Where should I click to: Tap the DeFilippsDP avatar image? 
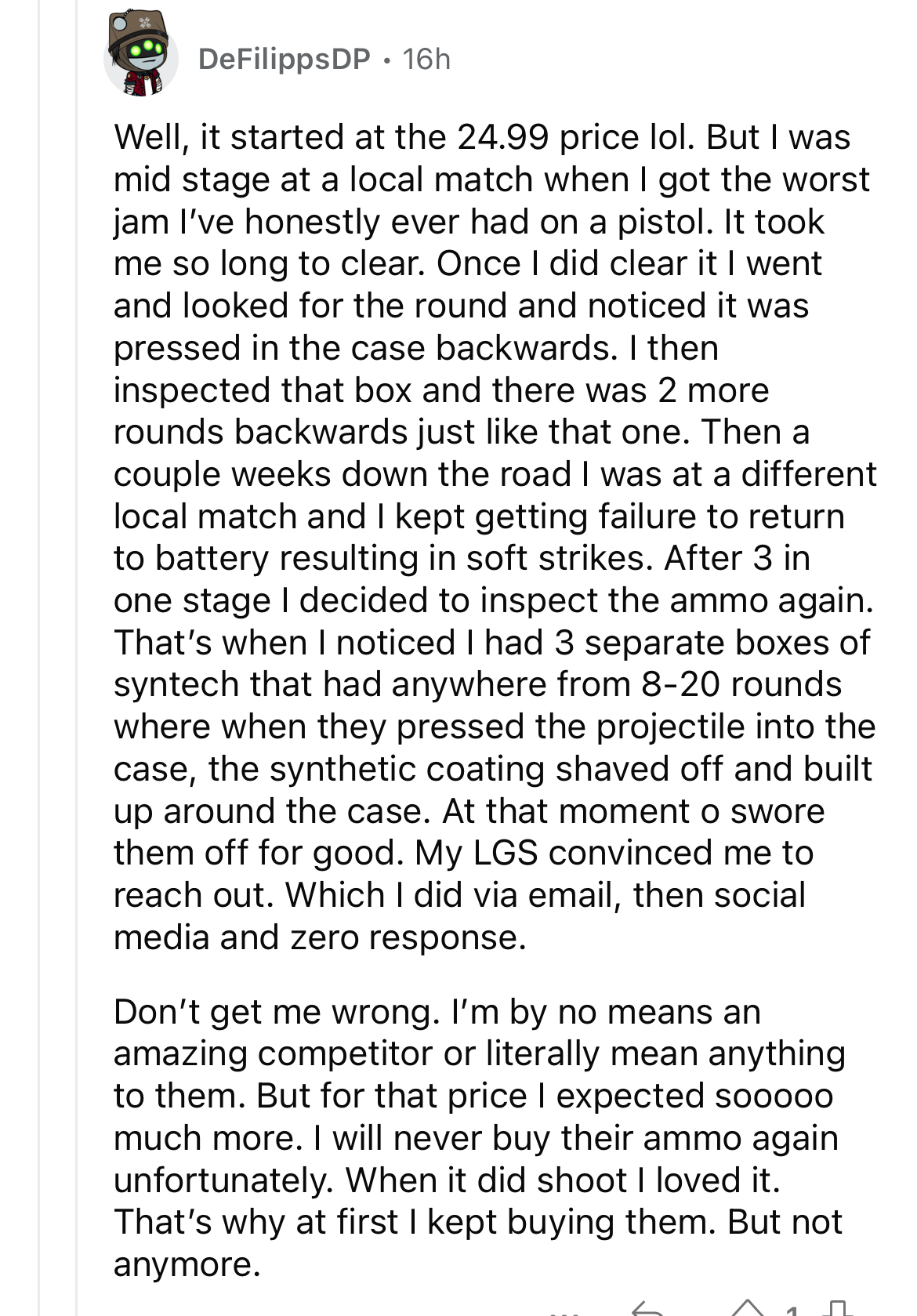tap(140, 60)
